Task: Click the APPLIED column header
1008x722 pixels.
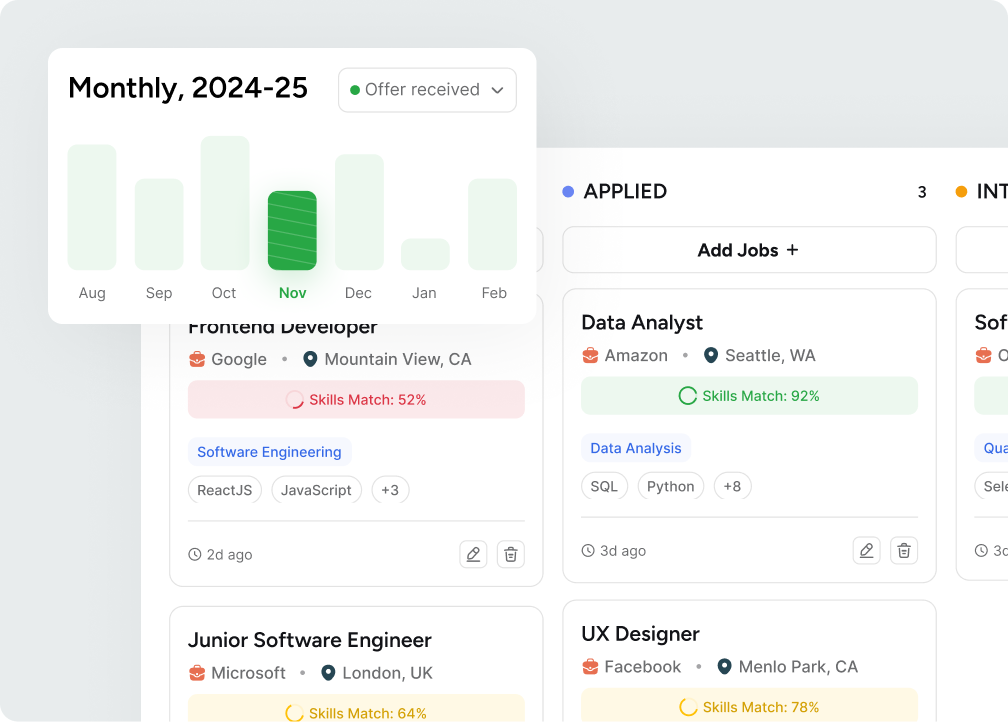Action: coord(625,191)
